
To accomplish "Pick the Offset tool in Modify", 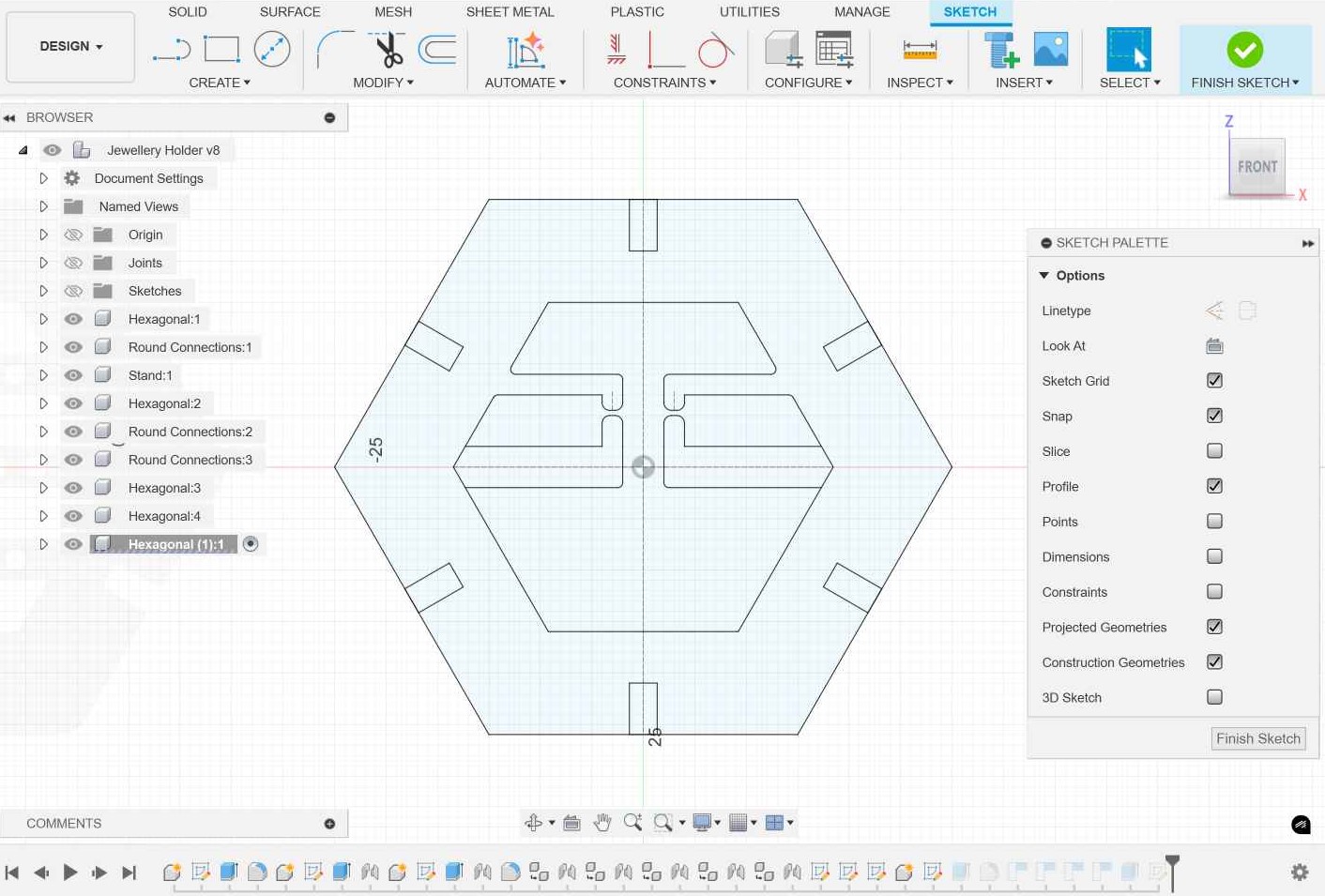I will point(437,49).
